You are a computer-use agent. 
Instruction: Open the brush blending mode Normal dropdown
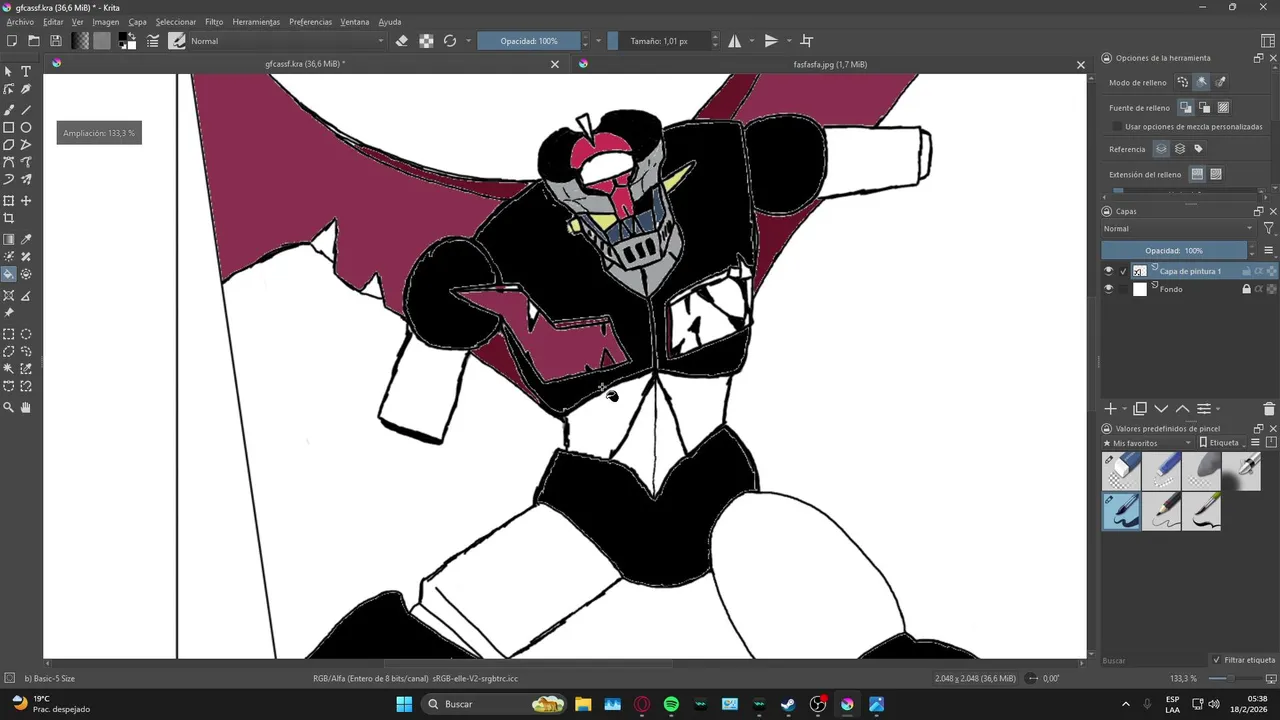tap(287, 41)
